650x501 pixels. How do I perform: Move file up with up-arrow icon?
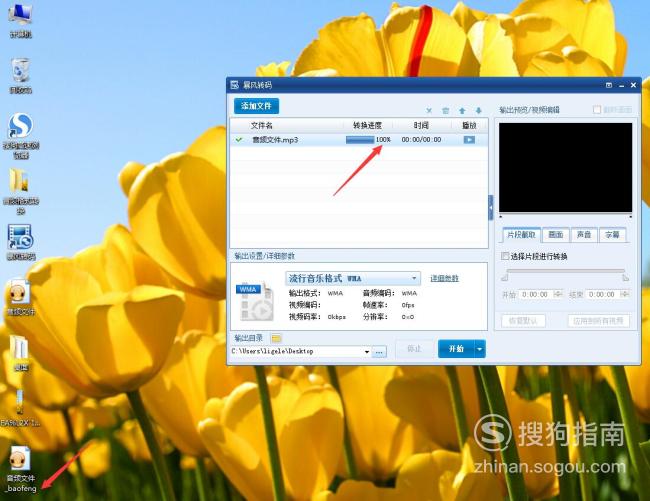pyautogui.click(x=462, y=110)
